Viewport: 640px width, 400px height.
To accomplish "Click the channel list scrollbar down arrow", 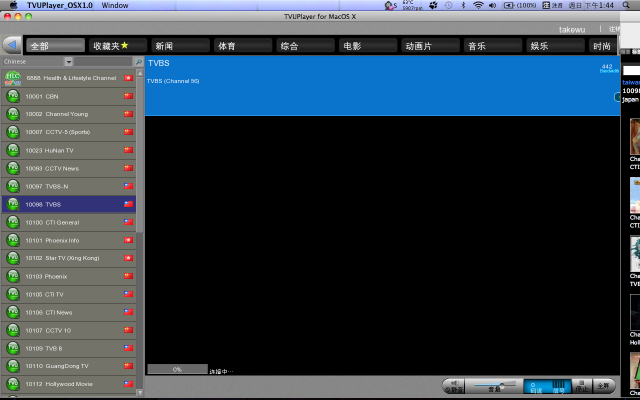I will [x=140, y=393].
